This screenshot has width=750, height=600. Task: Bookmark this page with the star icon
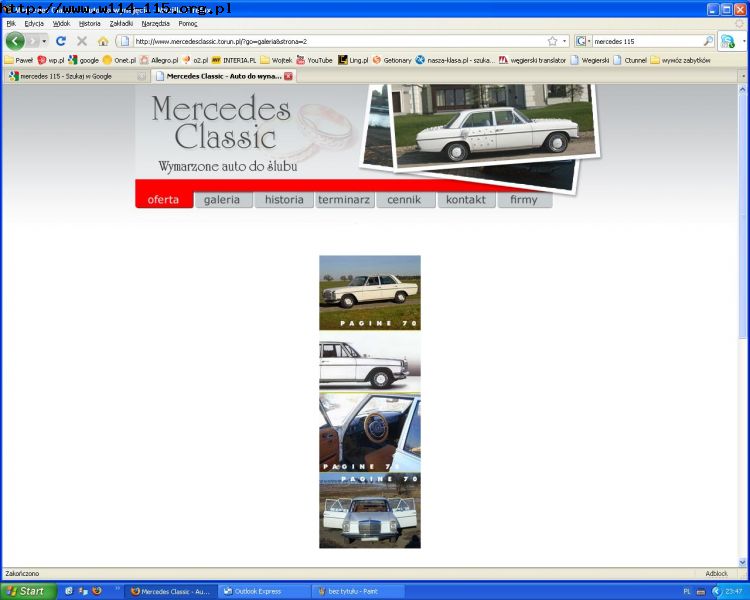552,41
